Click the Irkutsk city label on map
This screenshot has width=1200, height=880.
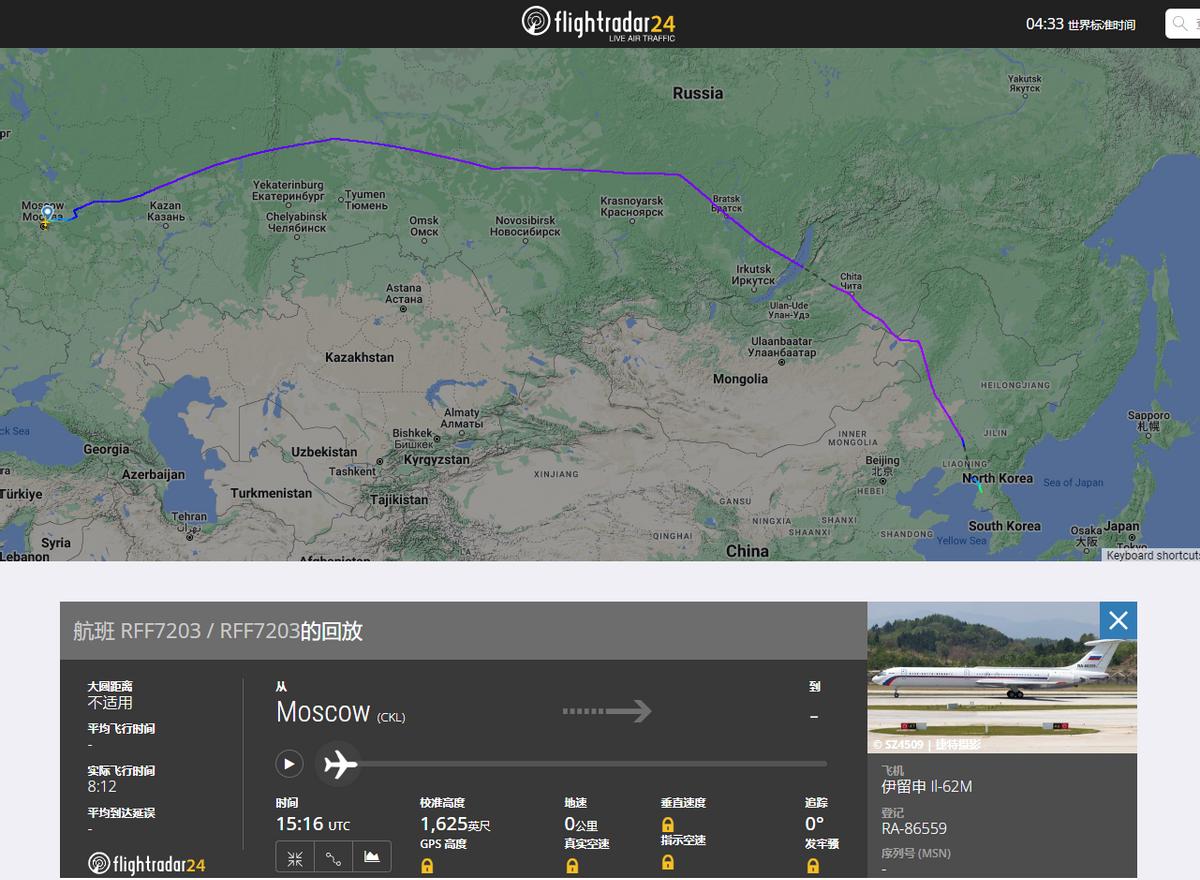coord(753,275)
